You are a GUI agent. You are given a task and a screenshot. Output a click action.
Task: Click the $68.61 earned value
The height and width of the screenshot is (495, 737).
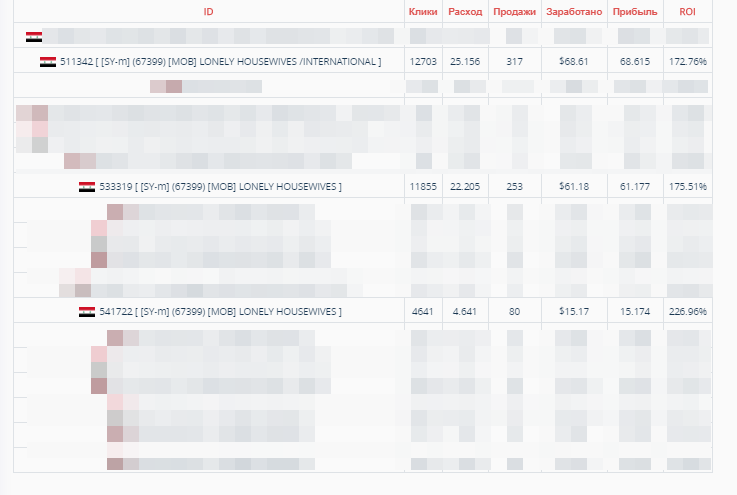[573, 62]
